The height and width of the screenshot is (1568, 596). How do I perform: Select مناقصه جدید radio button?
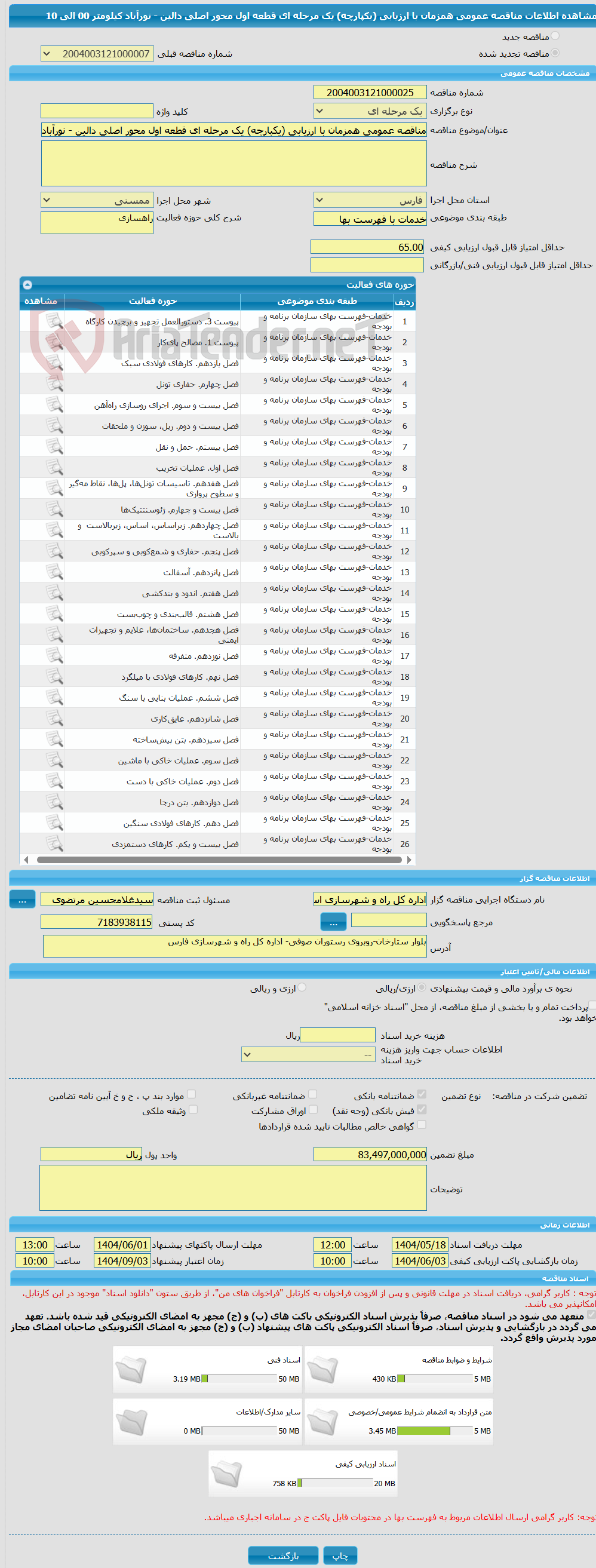tap(555, 36)
